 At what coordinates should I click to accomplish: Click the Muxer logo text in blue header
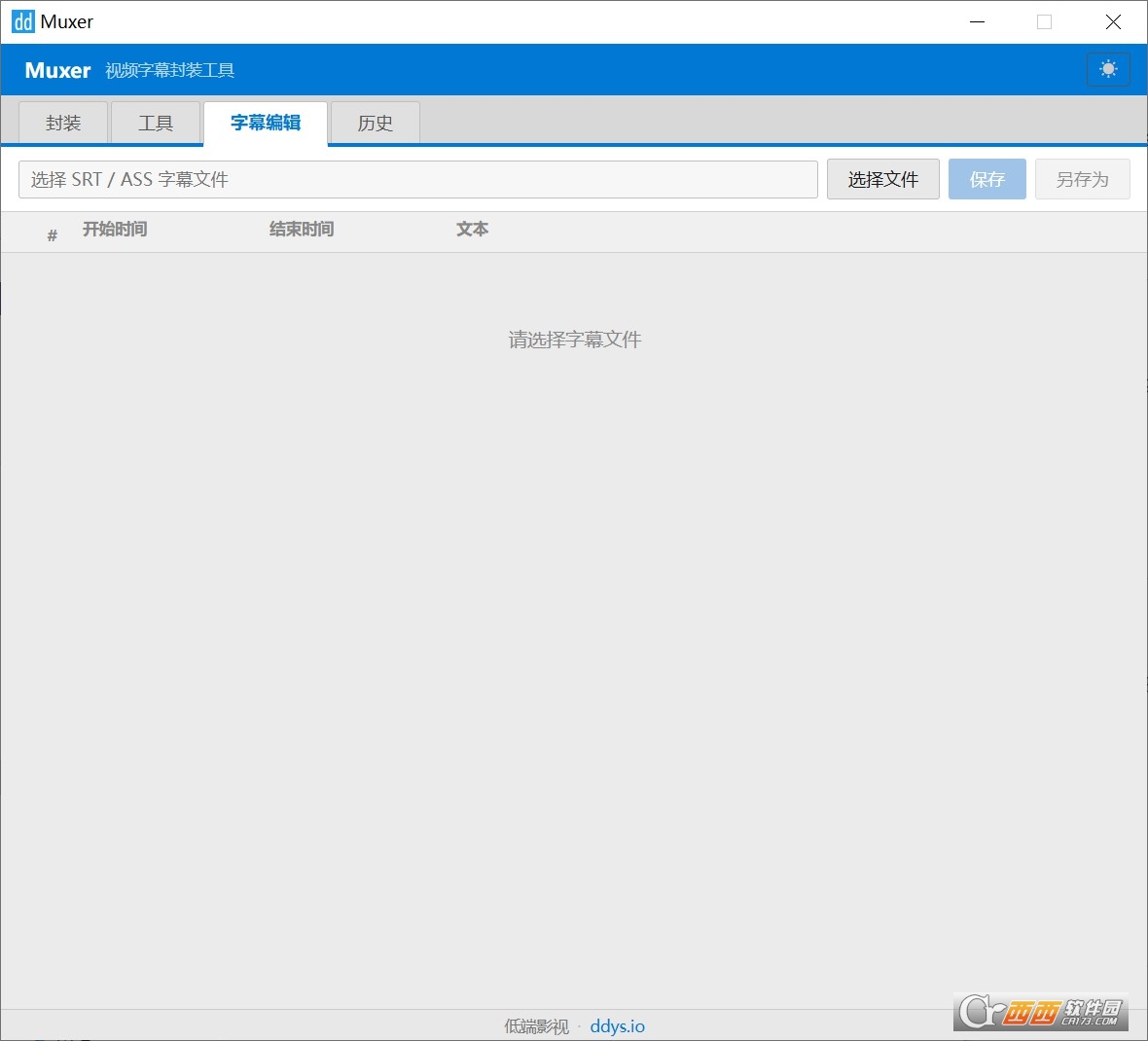coord(58,70)
